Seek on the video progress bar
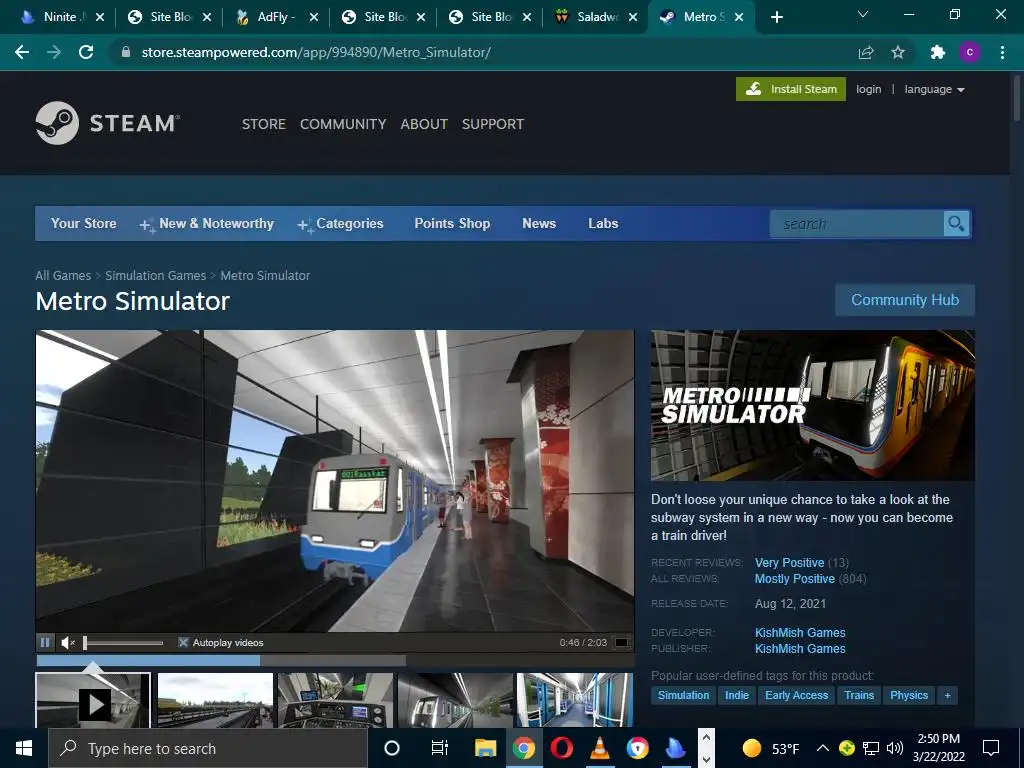Screen dimensions: 1024x768 tap(334, 661)
